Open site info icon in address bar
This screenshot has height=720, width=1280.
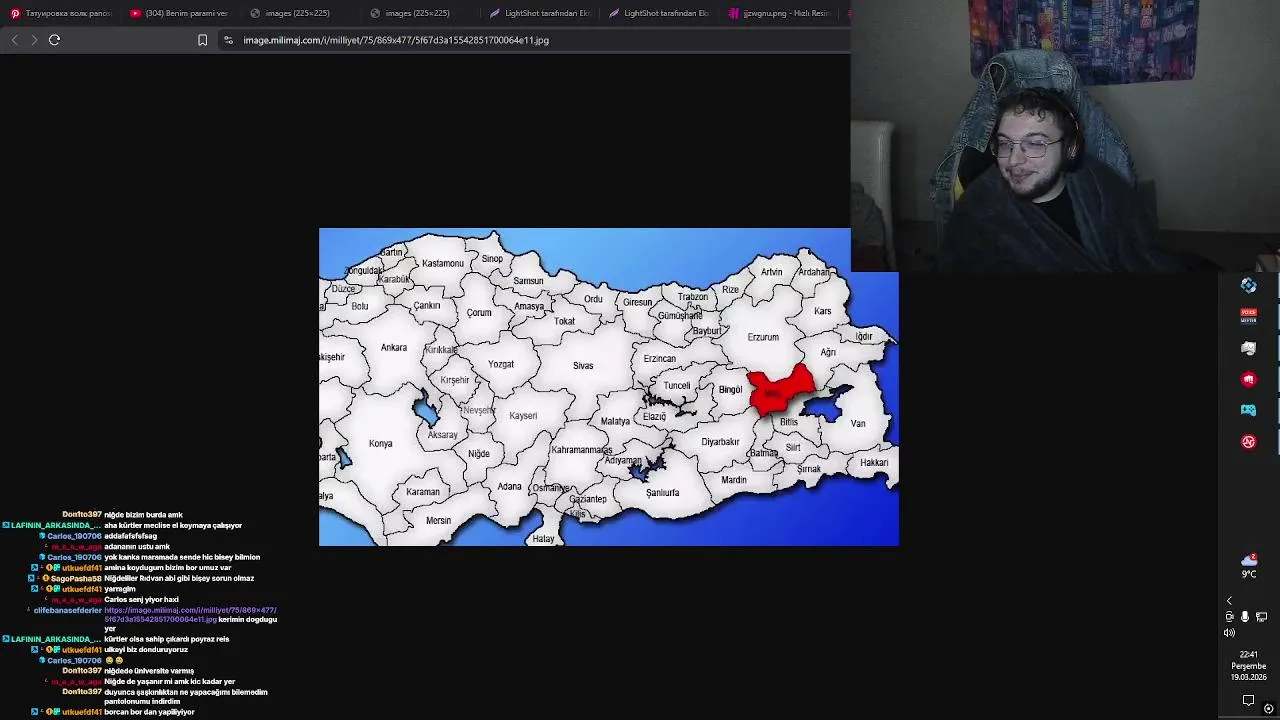point(228,40)
